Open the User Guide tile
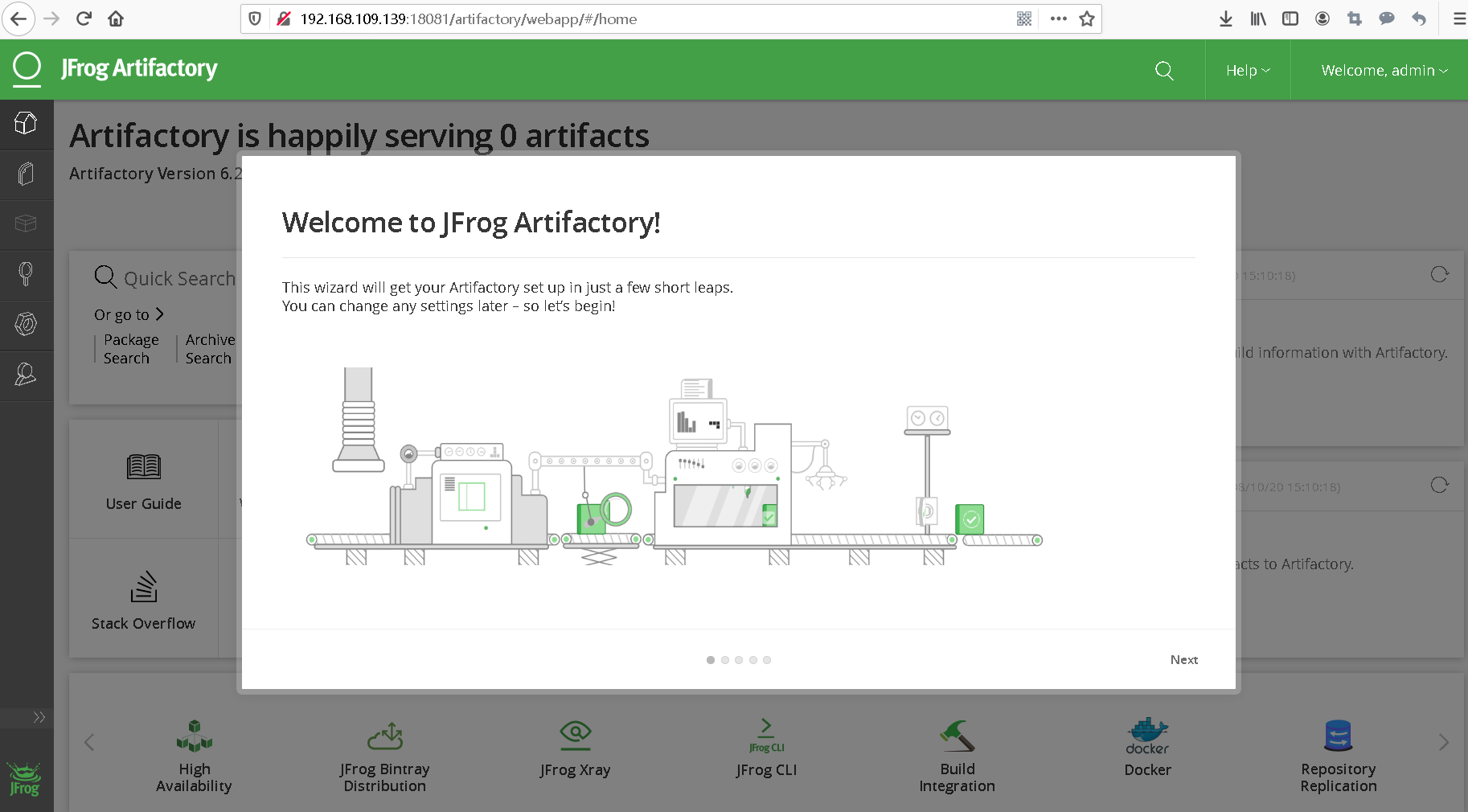The image size is (1468, 812). tap(144, 480)
